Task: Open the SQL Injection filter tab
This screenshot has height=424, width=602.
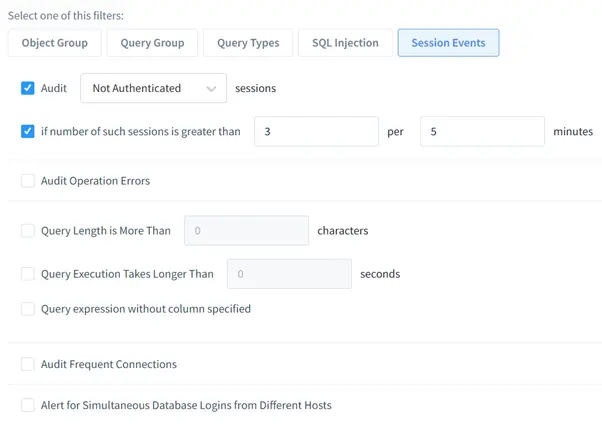Action: click(345, 43)
